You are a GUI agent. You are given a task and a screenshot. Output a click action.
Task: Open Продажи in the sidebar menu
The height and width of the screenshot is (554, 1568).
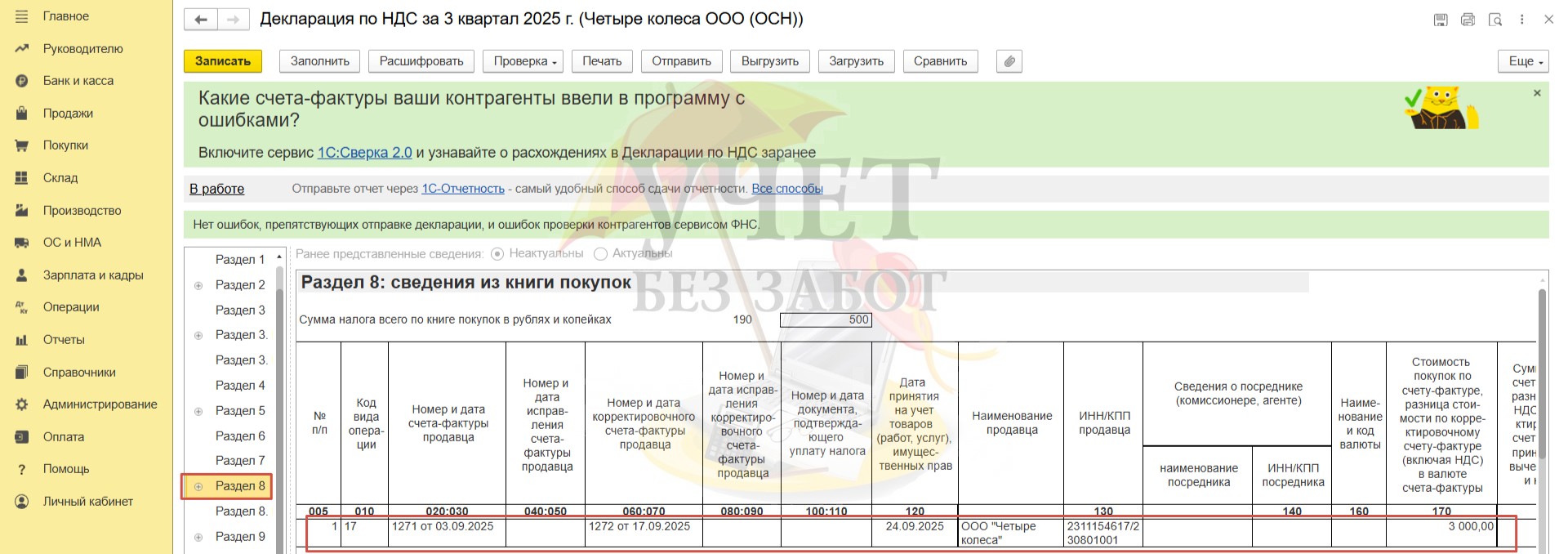tap(68, 114)
